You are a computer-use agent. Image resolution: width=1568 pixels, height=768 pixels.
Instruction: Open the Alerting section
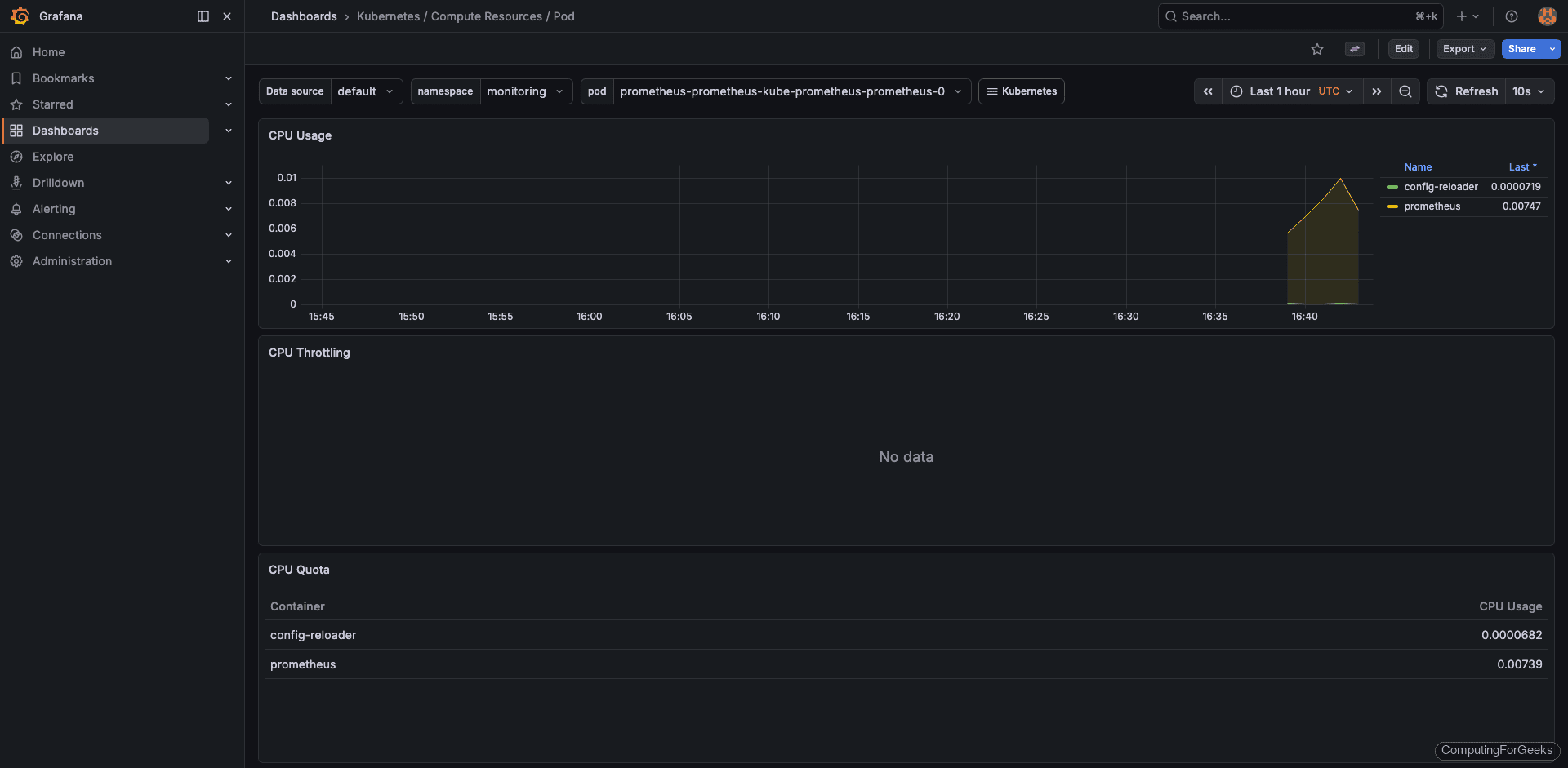coord(53,209)
